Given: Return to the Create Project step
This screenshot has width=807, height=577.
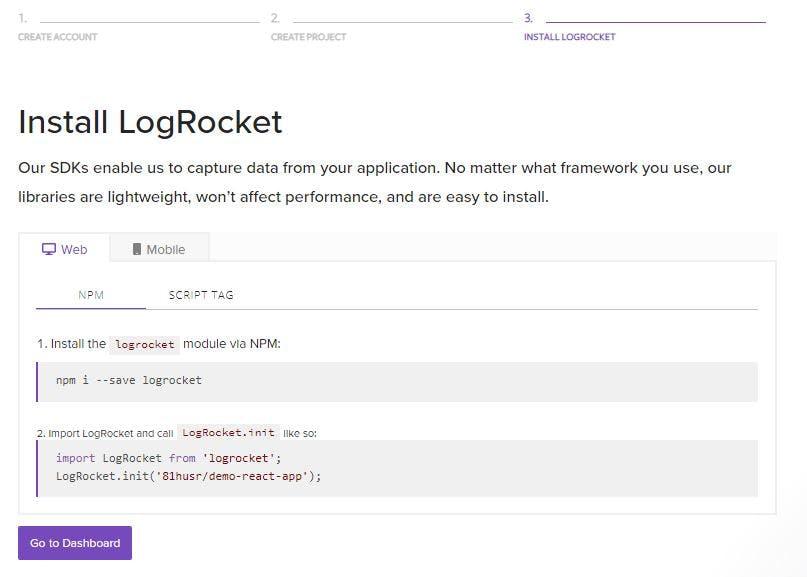Looking at the screenshot, I should click(x=308, y=37).
